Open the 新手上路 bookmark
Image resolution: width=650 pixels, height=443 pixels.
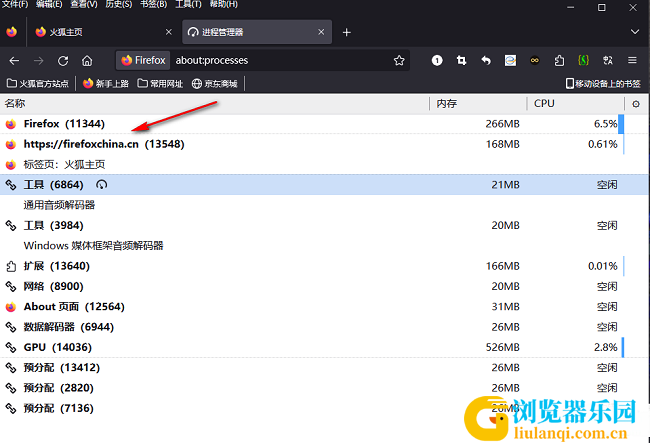point(106,84)
